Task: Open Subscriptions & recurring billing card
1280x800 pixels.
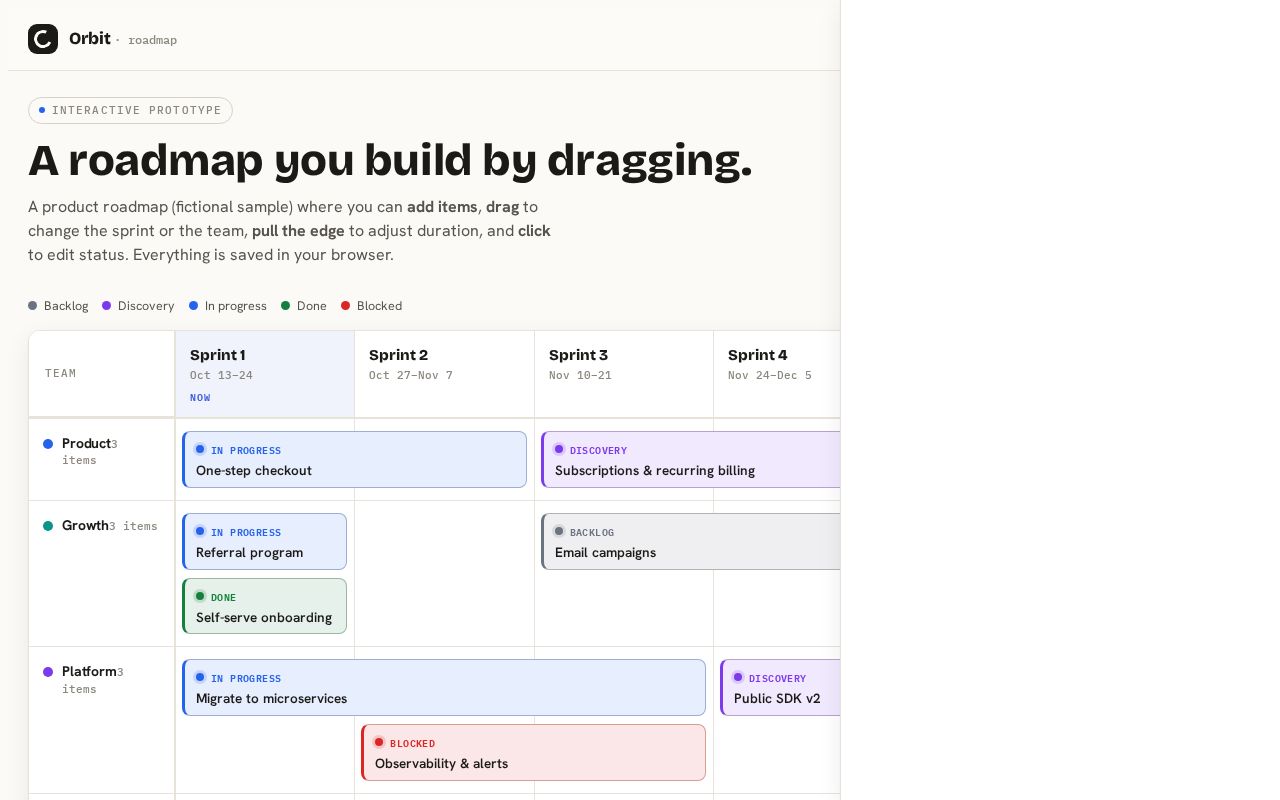Action: [x=690, y=460]
